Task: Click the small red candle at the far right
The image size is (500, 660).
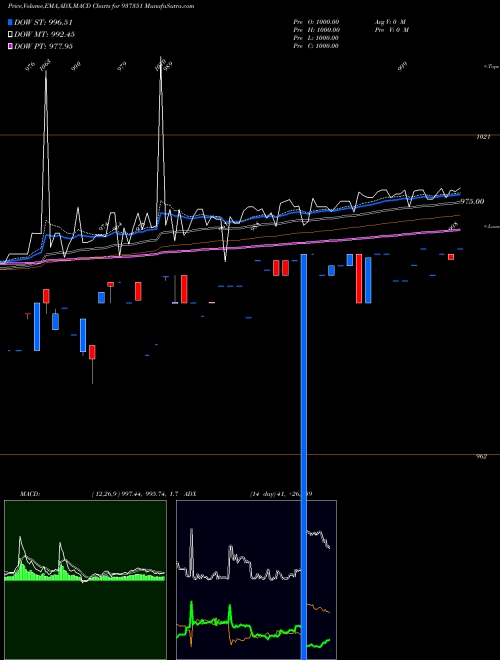Action: click(451, 257)
